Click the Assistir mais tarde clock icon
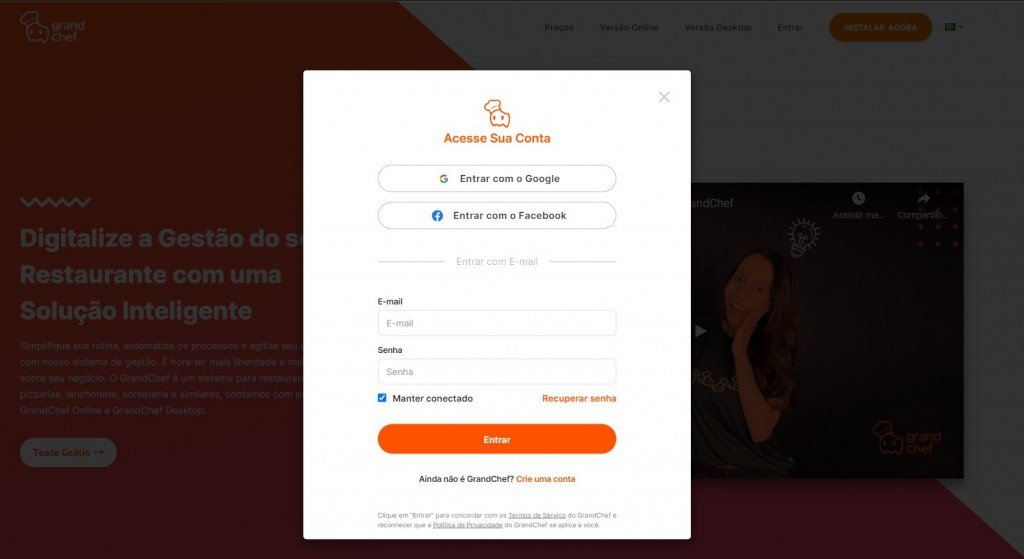This screenshot has height=559, width=1024. (x=858, y=198)
